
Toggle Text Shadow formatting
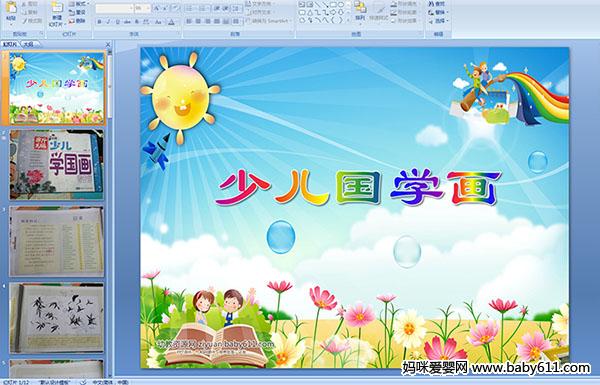click(x=137, y=22)
